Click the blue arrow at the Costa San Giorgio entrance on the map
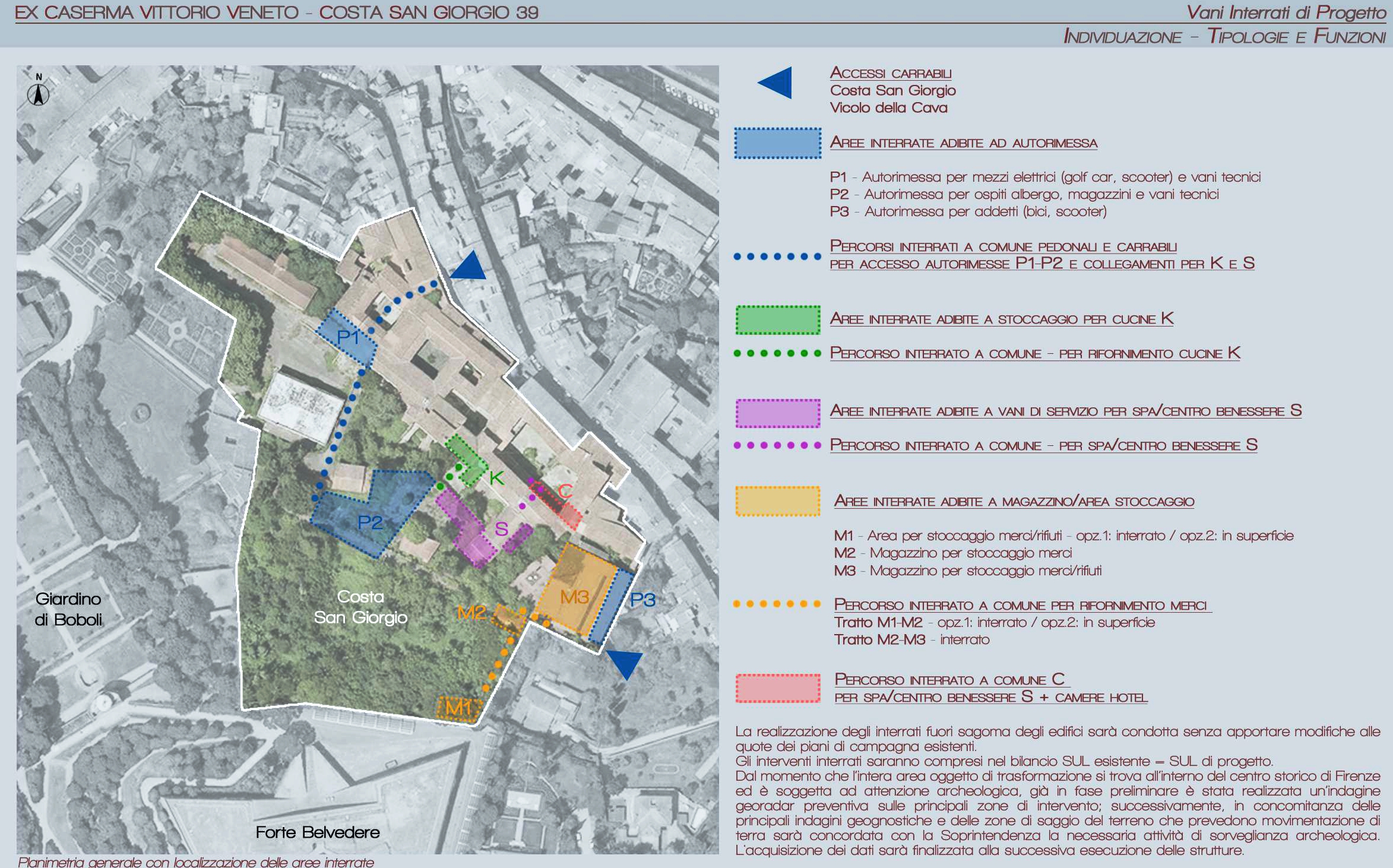1393x868 pixels. (468, 265)
